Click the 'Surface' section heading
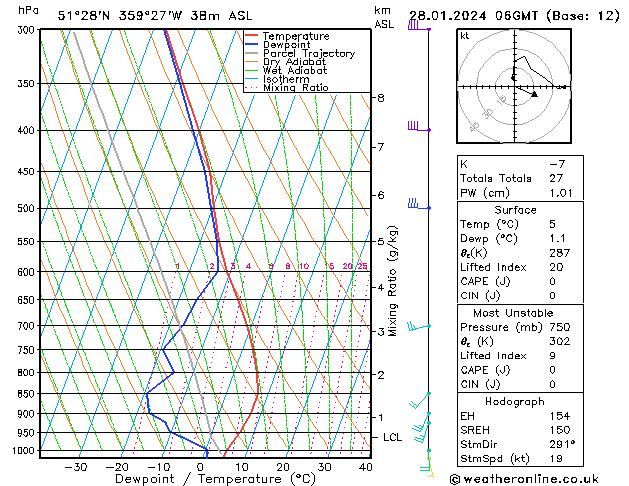 (515, 210)
